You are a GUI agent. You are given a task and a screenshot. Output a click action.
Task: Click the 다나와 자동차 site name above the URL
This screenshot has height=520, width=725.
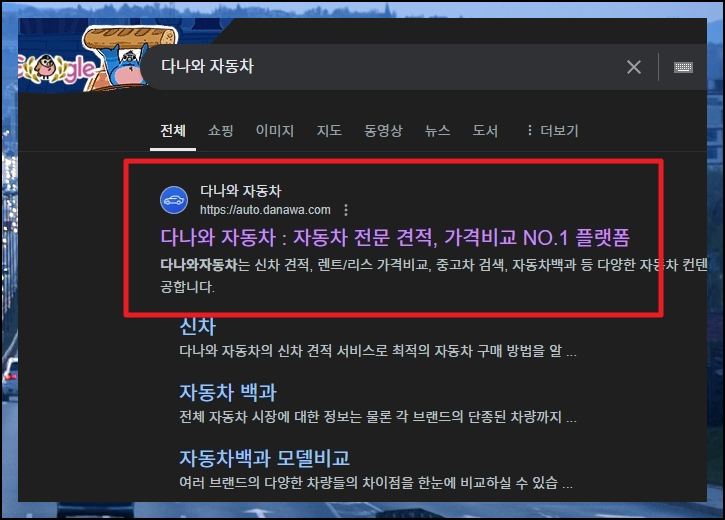(x=240, y=190)
